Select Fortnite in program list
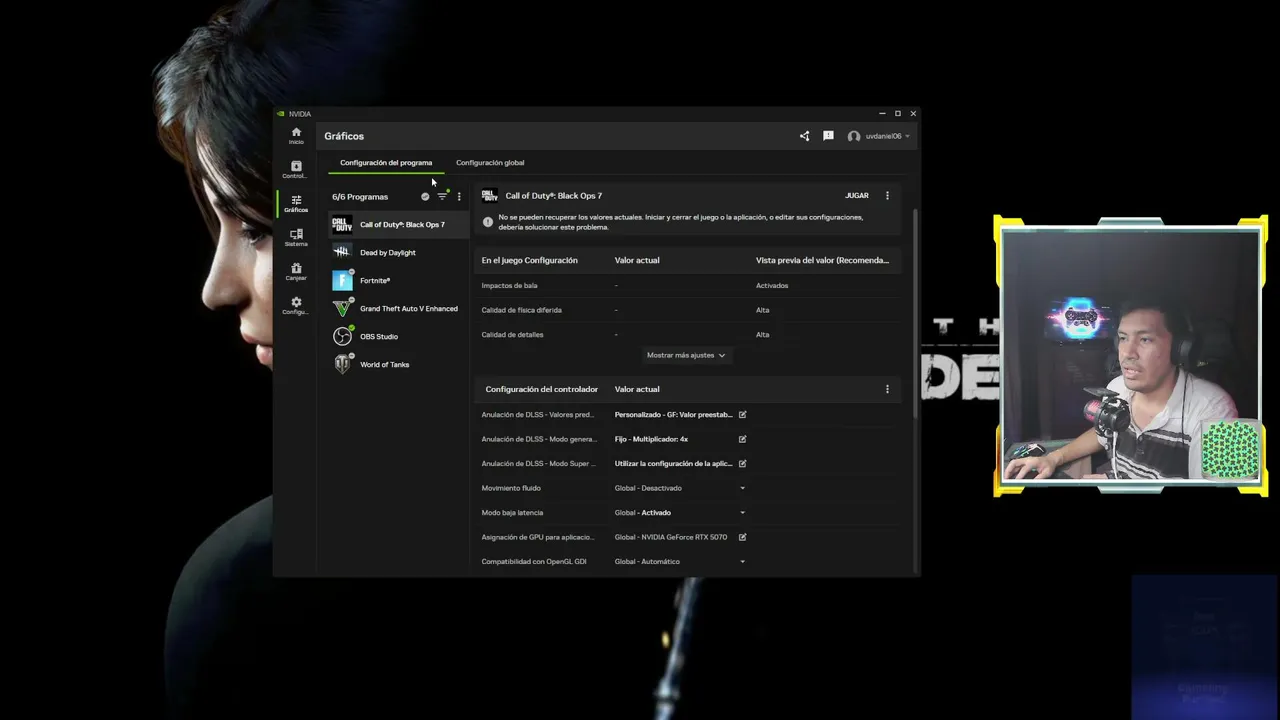Viewport: 1280px width, 720px height. [x=399, y=281]
